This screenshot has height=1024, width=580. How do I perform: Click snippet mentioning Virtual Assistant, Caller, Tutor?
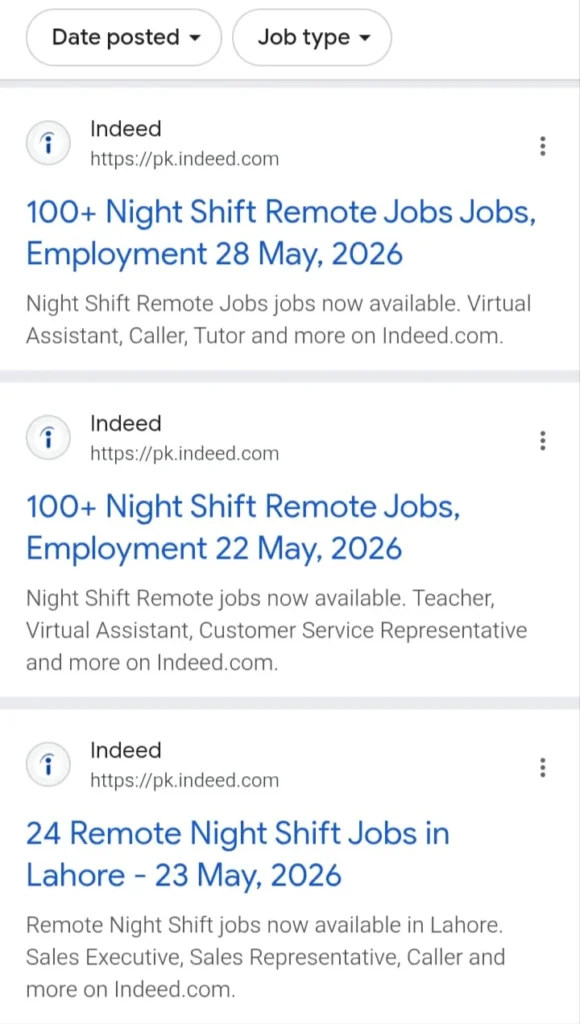(x=278, y=320)
